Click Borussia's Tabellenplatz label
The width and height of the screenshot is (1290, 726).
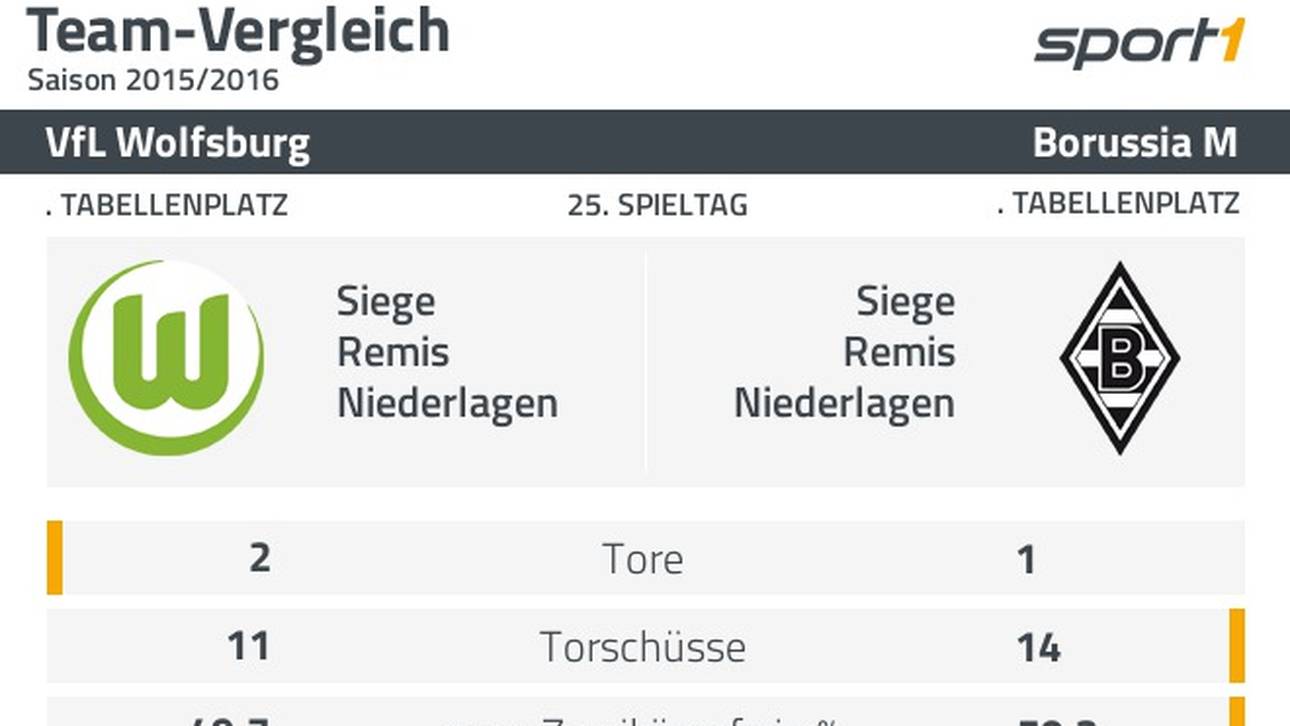[1118, 204]
